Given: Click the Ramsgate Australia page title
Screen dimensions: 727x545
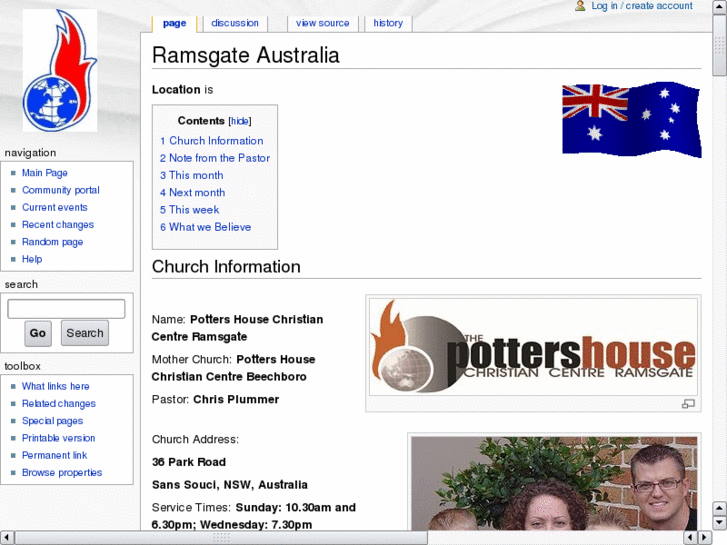Looking at the screenshot, I should point(246,55).
